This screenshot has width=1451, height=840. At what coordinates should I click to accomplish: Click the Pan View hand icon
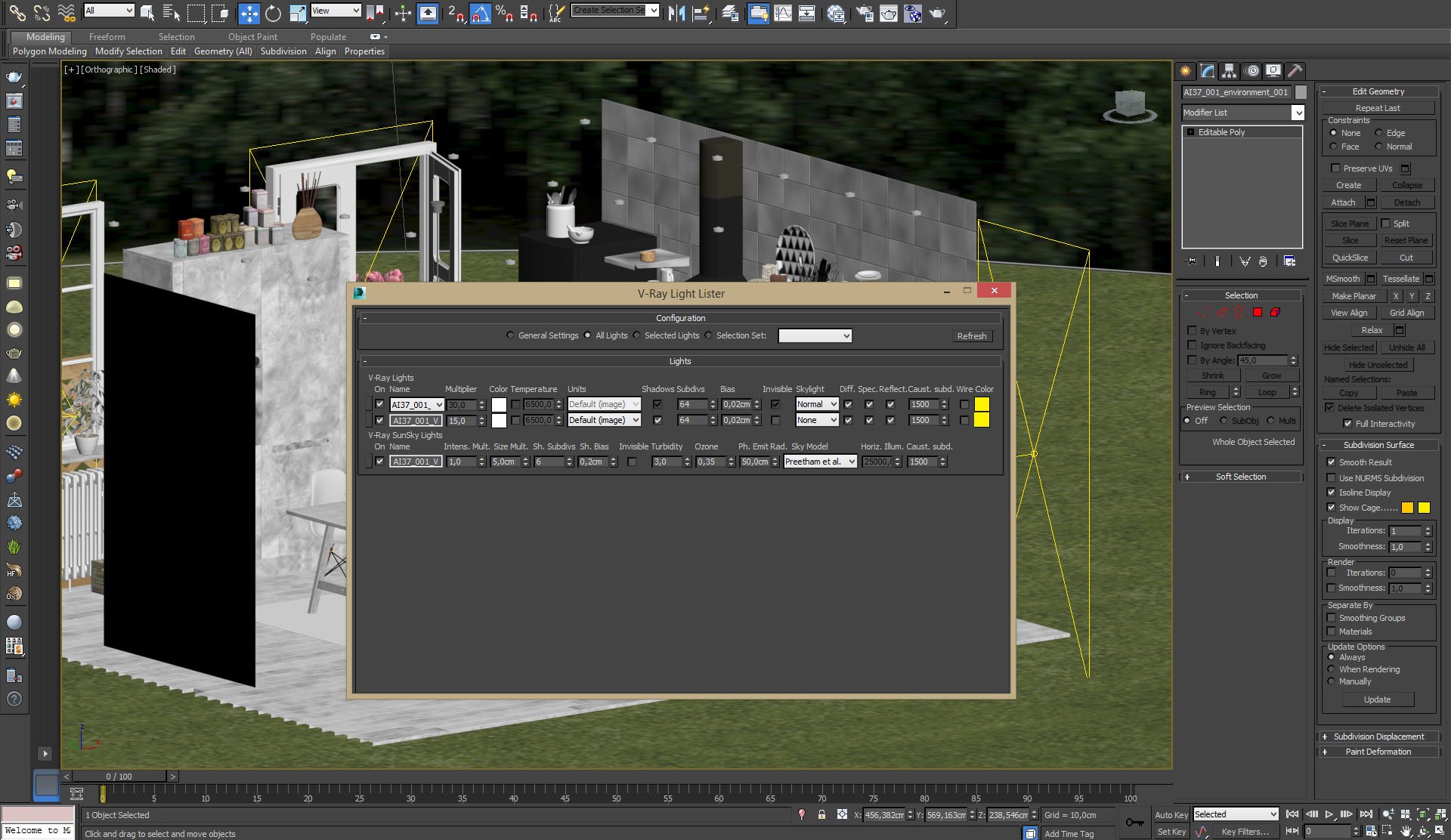click(x=1406, y=831)
